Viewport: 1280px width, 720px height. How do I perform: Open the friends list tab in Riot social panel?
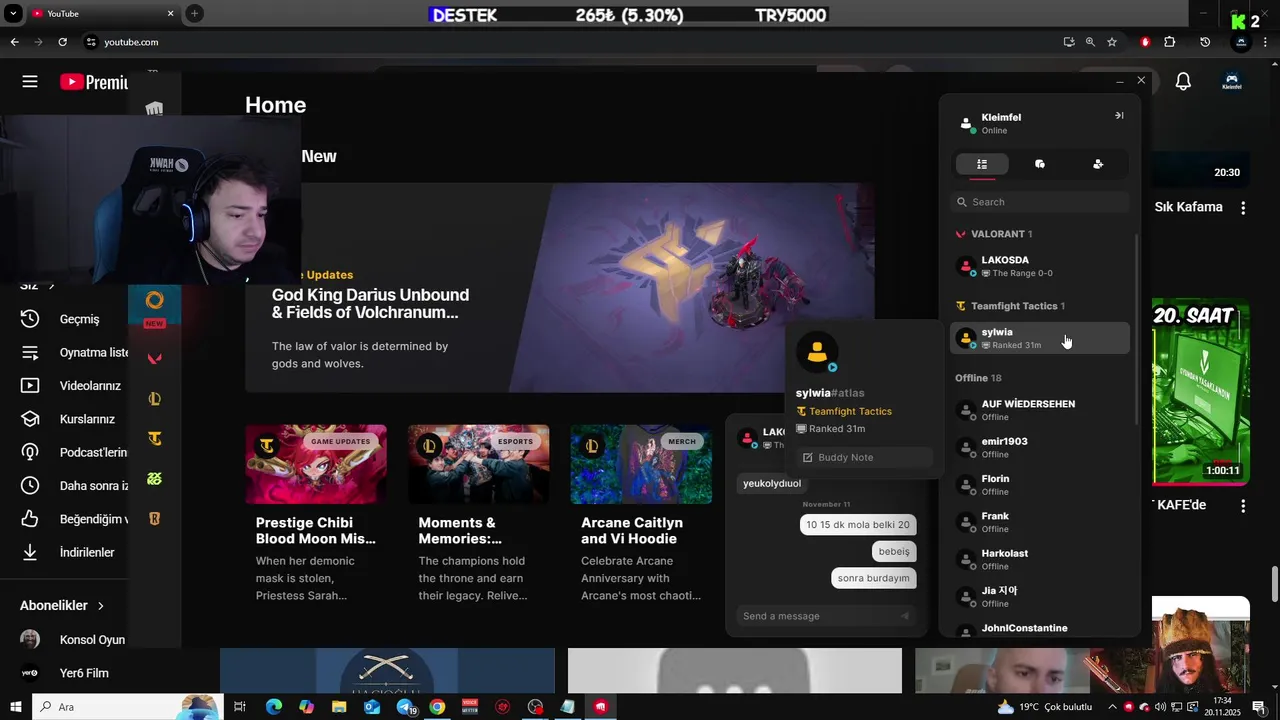point(982,164)
